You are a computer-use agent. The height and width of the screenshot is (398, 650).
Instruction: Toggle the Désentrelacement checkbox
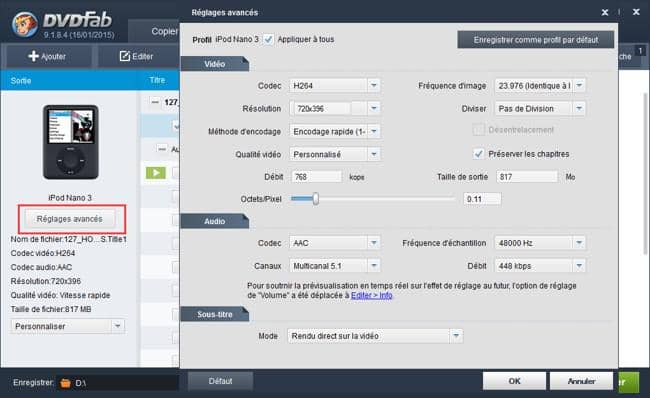pos(478,130)
